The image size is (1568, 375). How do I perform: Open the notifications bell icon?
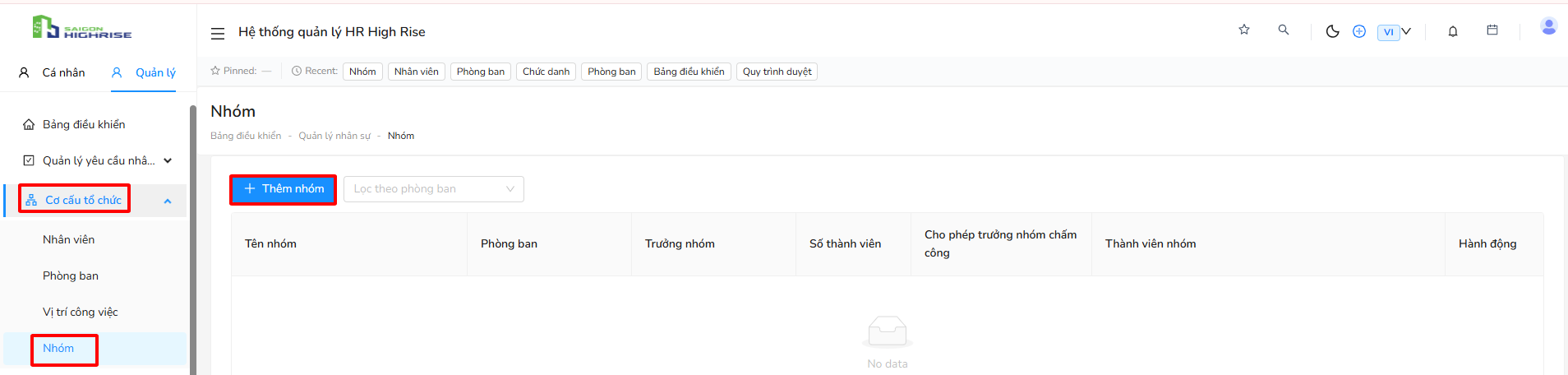[1453, 31]
